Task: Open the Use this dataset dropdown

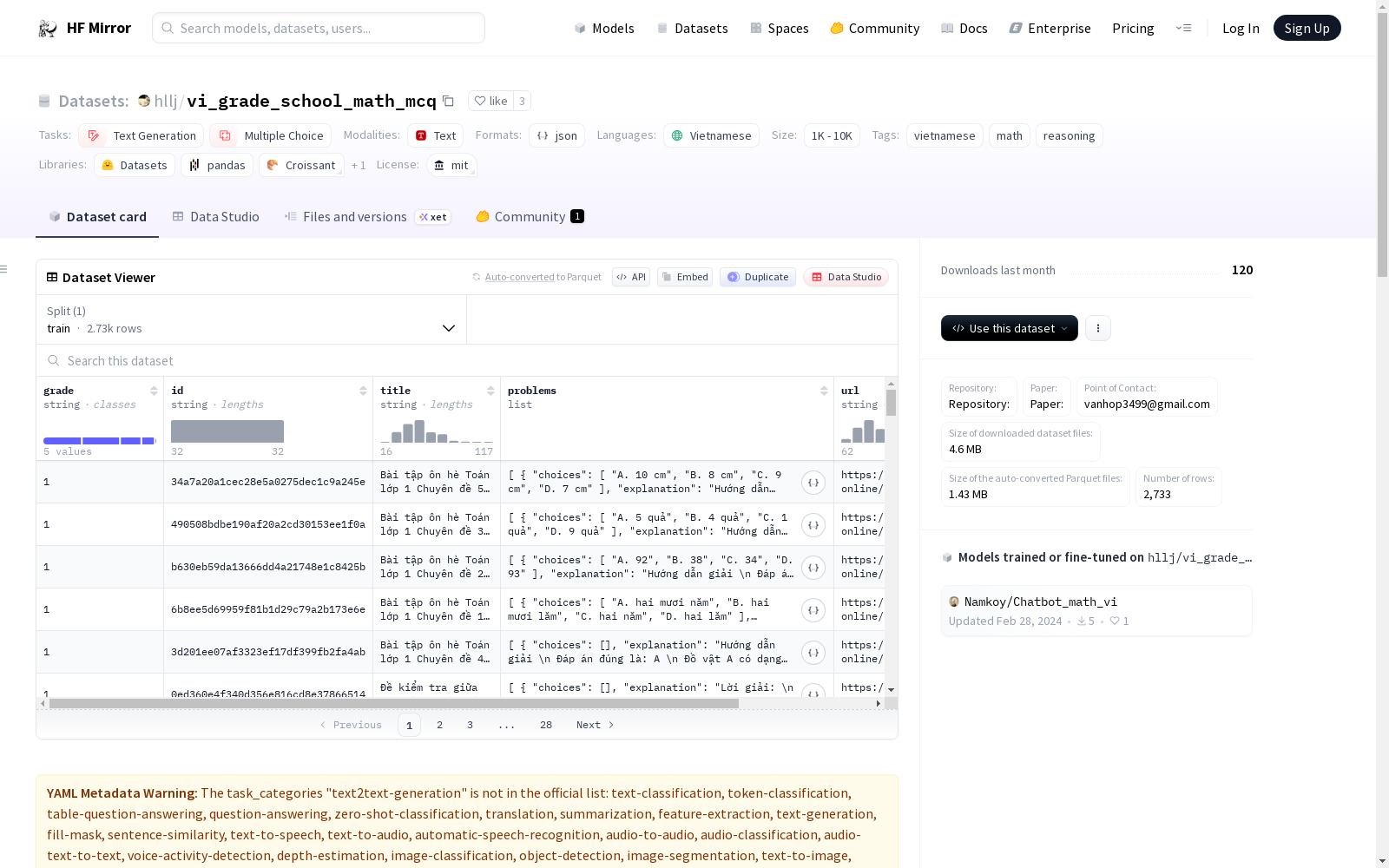Action: (x=1010, y=328)
